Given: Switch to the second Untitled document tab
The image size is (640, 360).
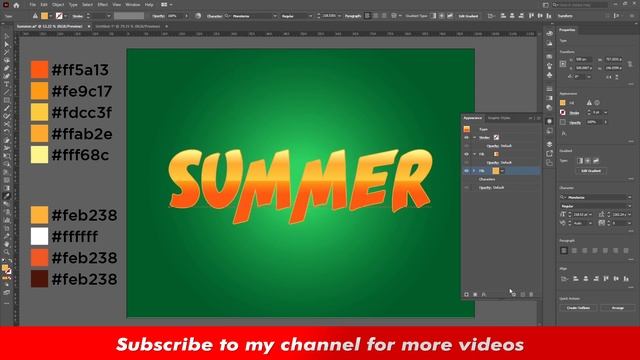Looking at the screenshot, I should 128,27.
